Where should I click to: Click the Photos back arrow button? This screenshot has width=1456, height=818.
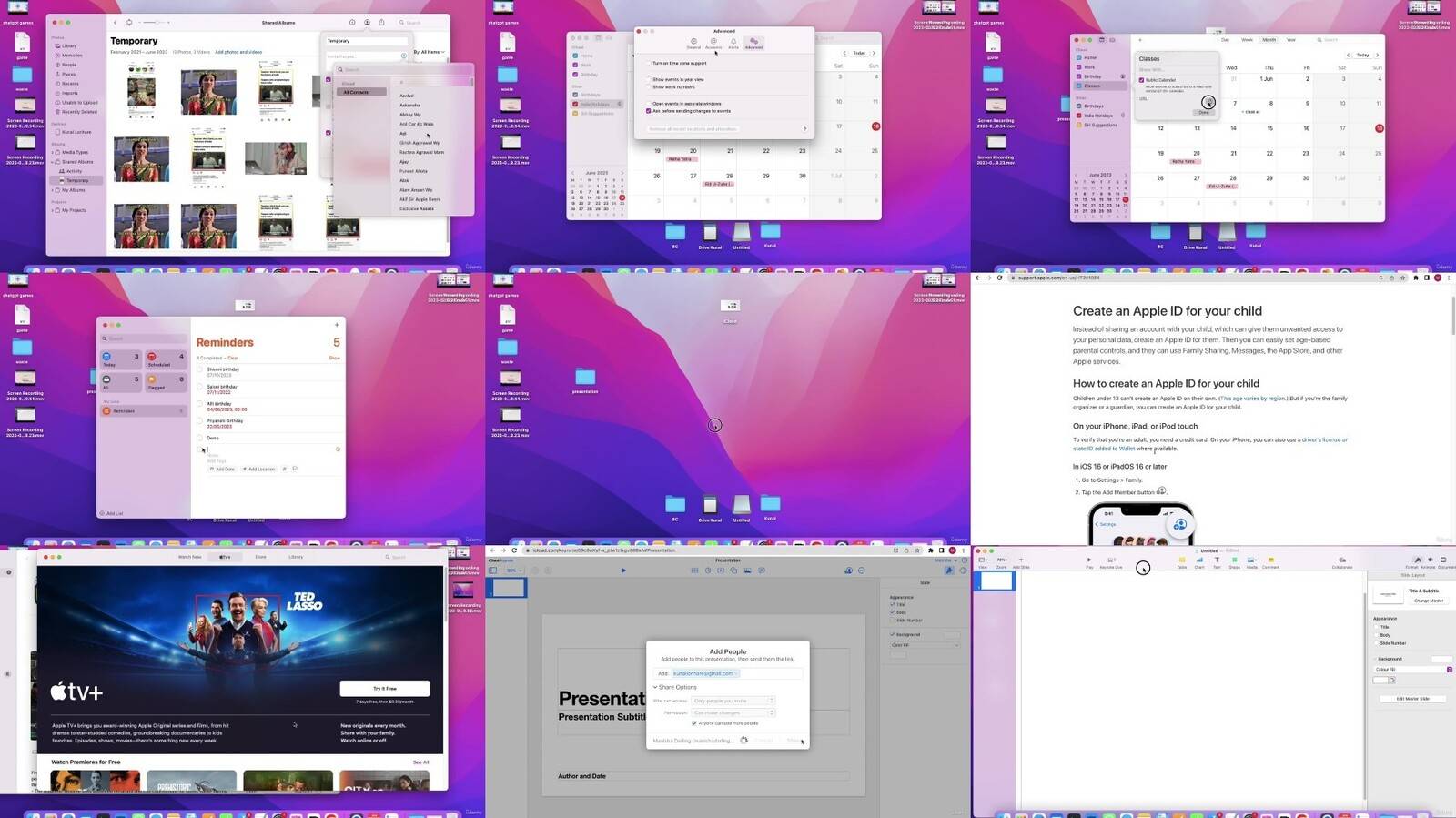(115, 22)
